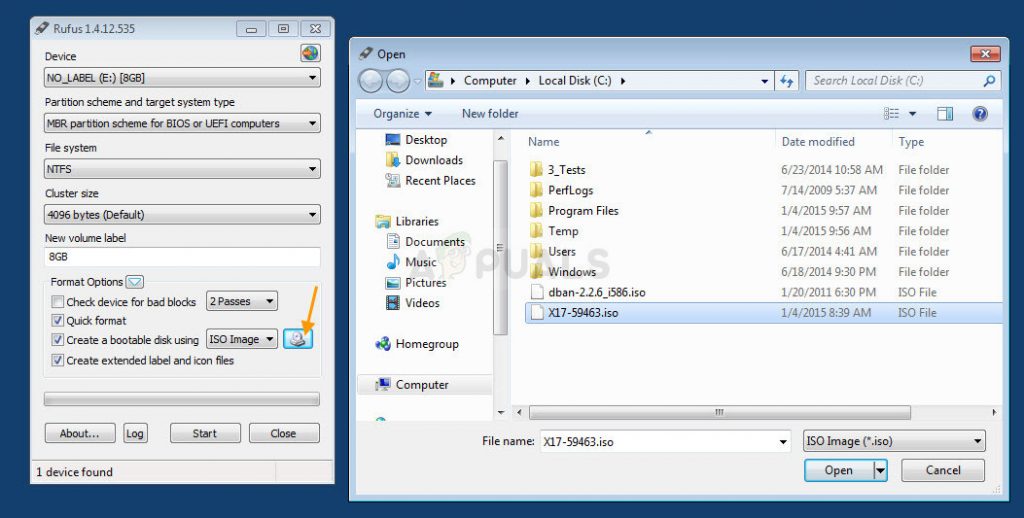Toggle Create extended label and icon files
Image resolution: width=1024 pixels, height=518 pixels.
pos(57,361)
